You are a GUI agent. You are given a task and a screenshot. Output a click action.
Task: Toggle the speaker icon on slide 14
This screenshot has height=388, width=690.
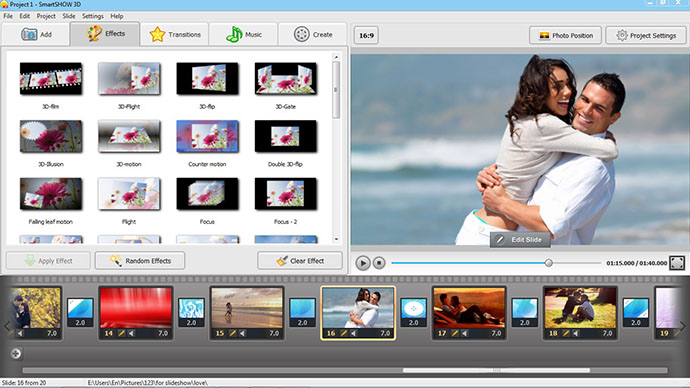tap(131, 333)
